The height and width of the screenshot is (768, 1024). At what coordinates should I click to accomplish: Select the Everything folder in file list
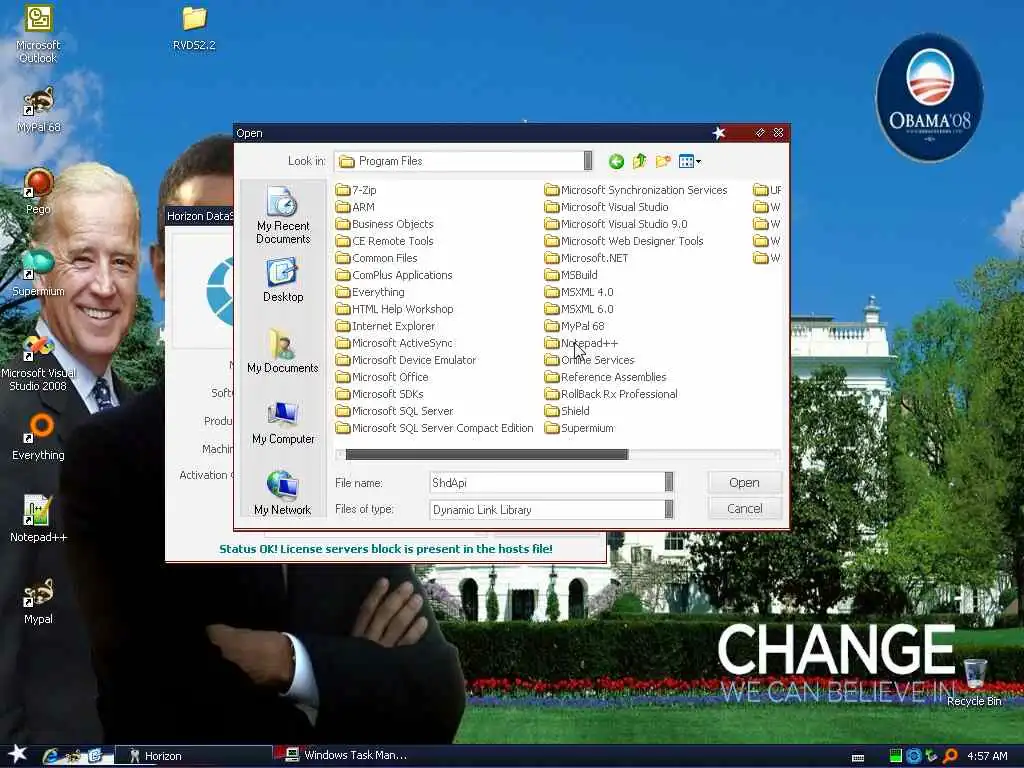370,292
